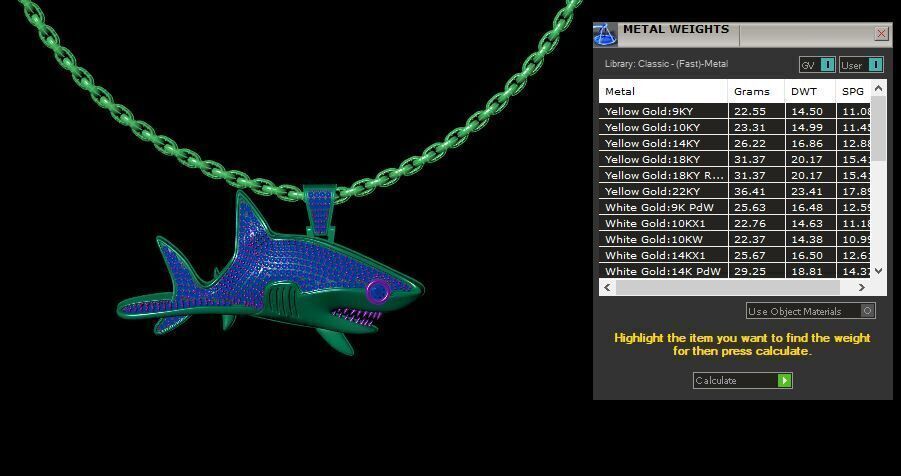Select Yellow Gold:22KY row

(x=735, y=191)
